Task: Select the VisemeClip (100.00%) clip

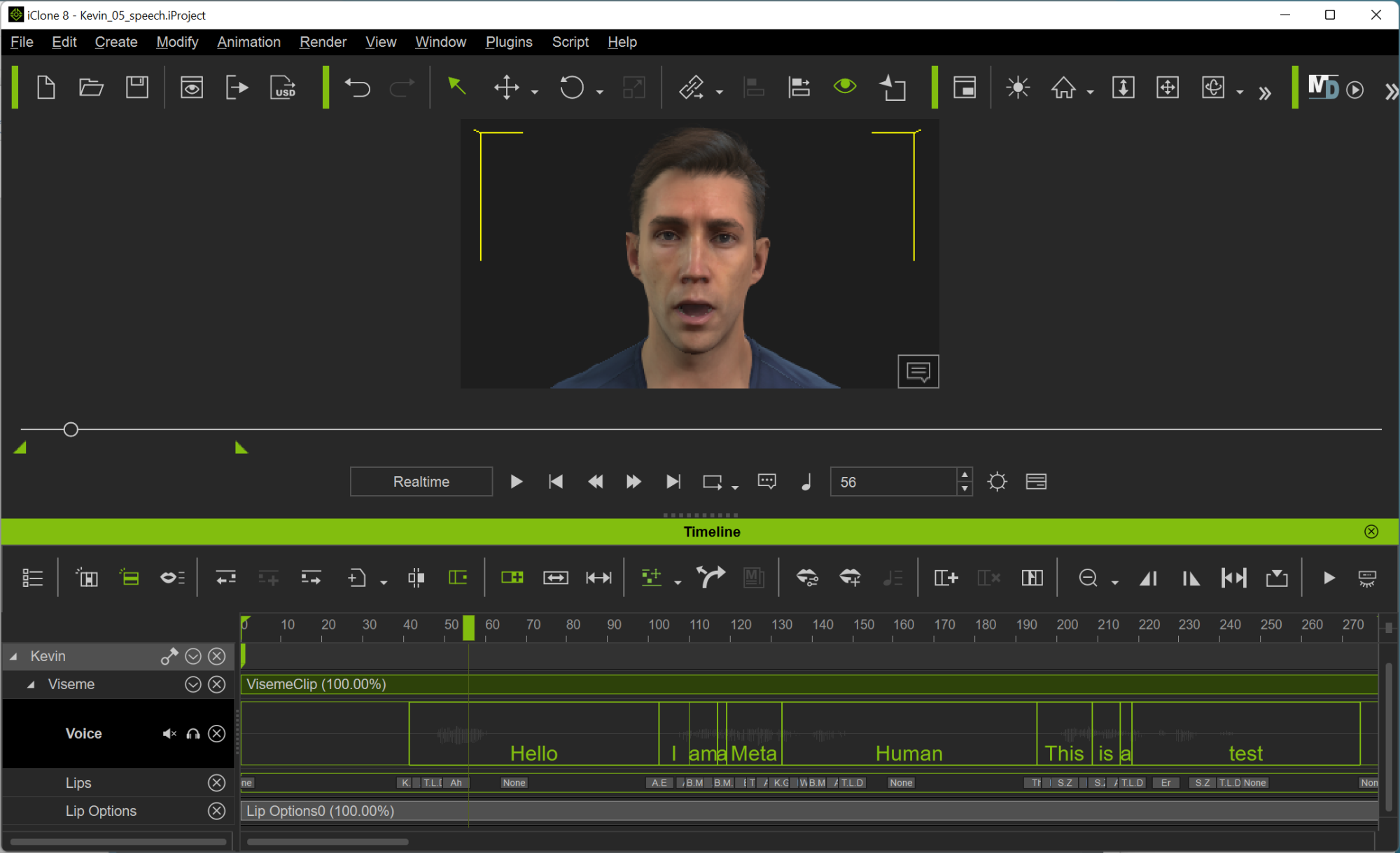Action: click(x=809, y=684)
